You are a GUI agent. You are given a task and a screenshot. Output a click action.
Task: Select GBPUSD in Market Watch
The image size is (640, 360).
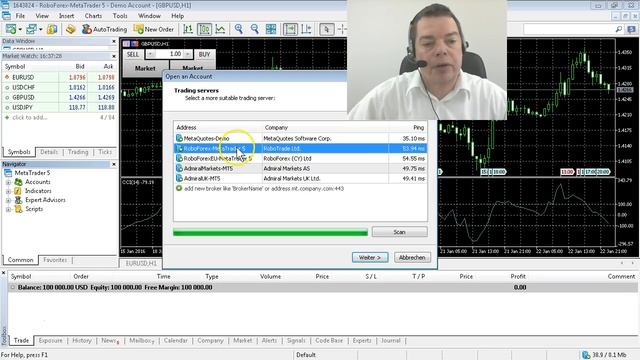click(x=59, y=98)
